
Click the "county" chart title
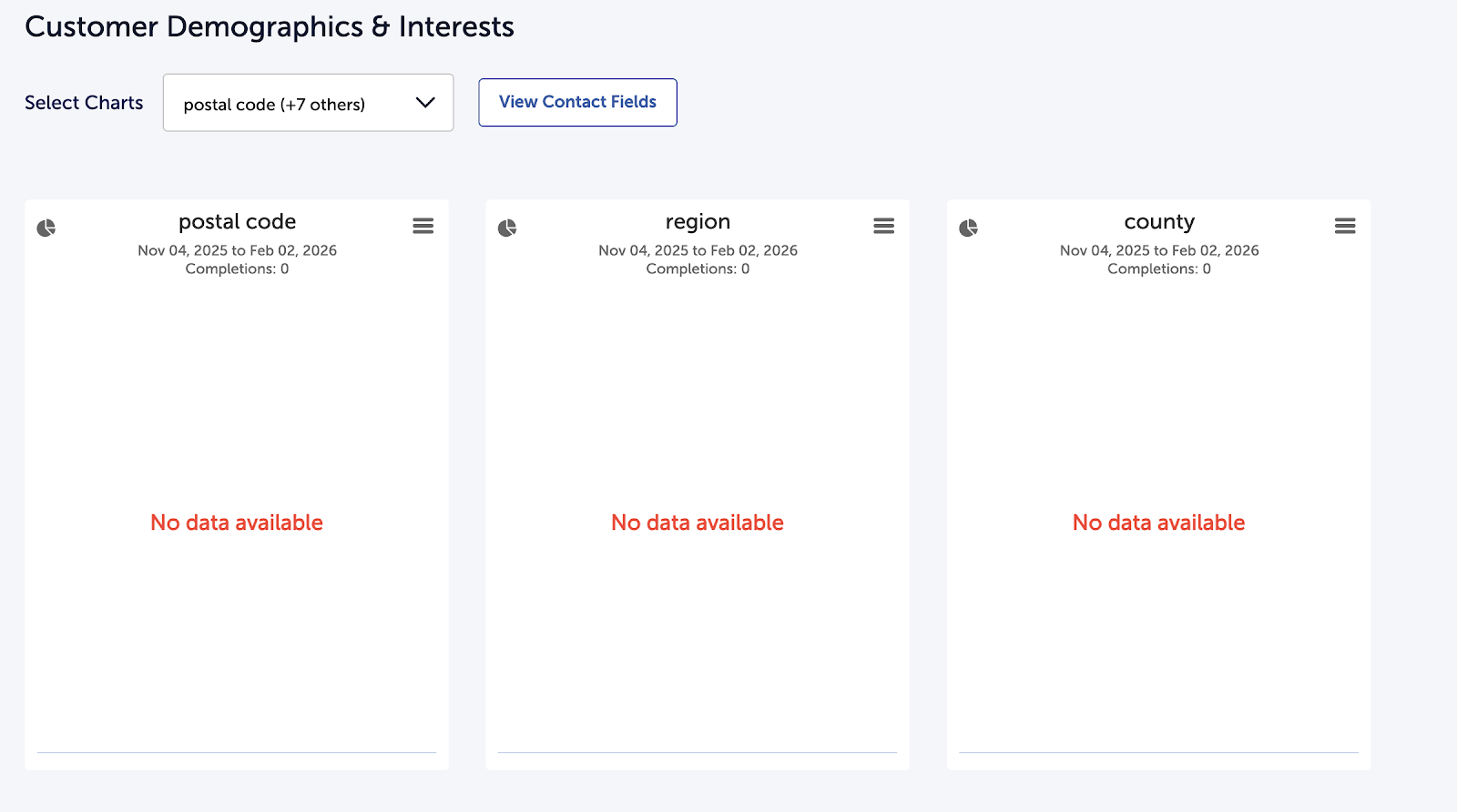pos(1159,222)
